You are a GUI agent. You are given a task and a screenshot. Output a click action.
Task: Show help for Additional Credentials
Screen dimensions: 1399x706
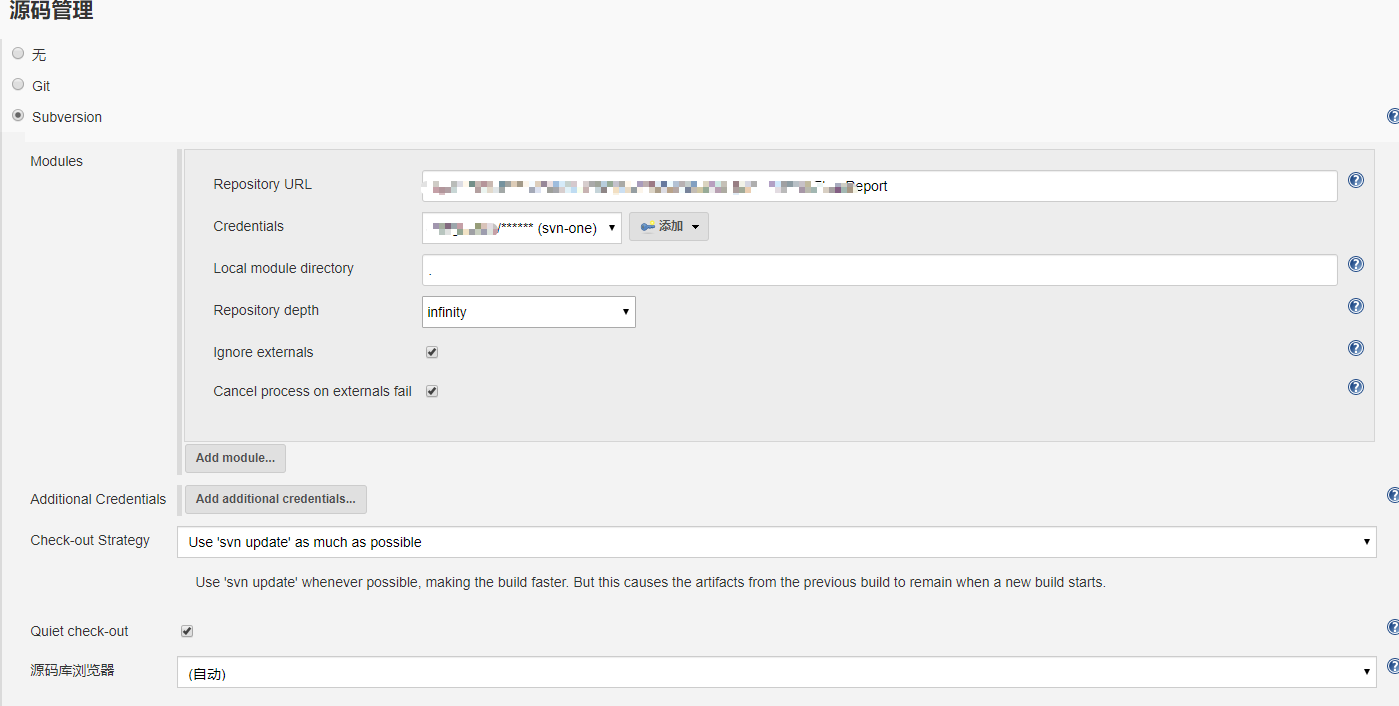[1393, 496]
